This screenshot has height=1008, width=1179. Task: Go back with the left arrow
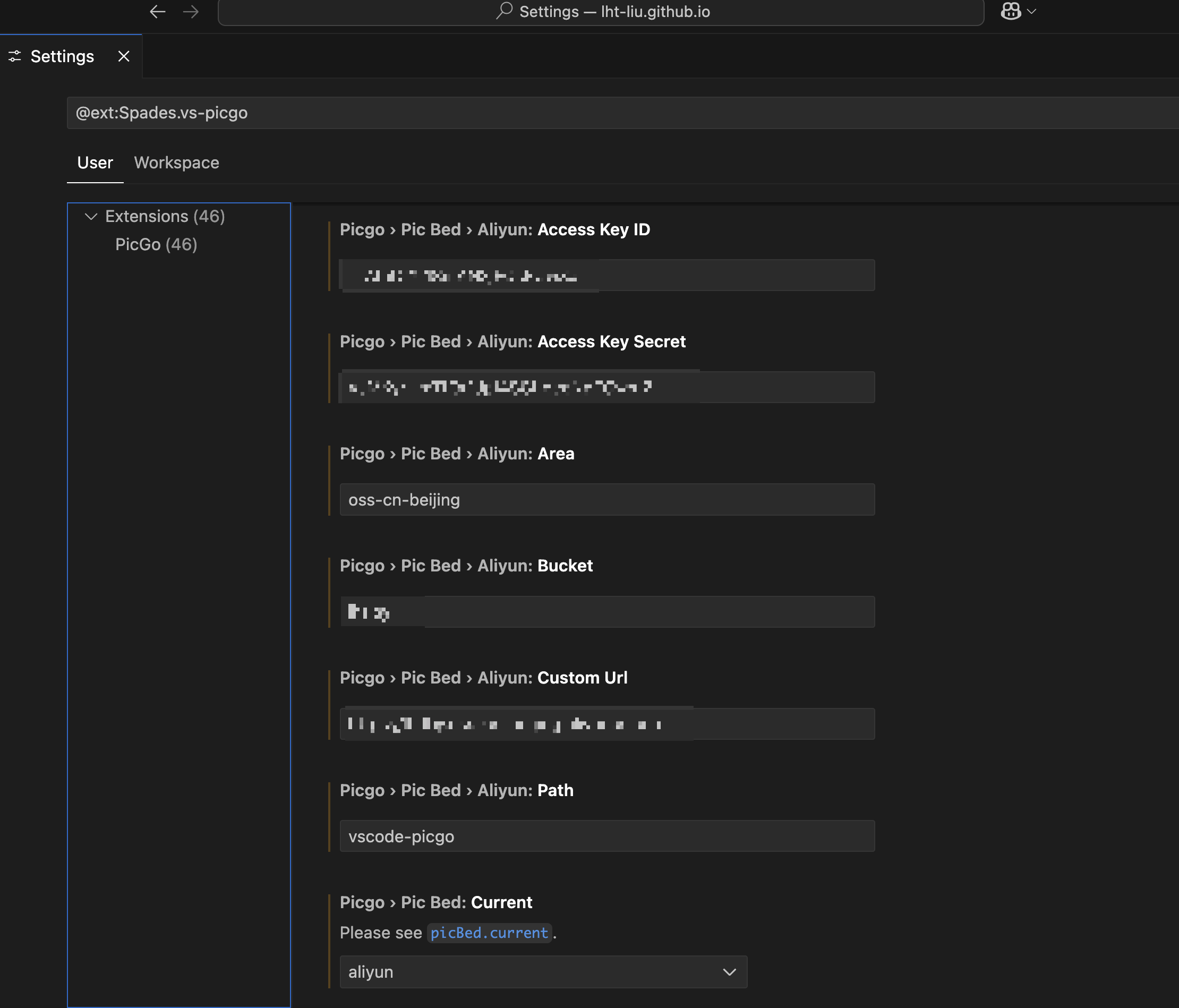click(157, 11)
